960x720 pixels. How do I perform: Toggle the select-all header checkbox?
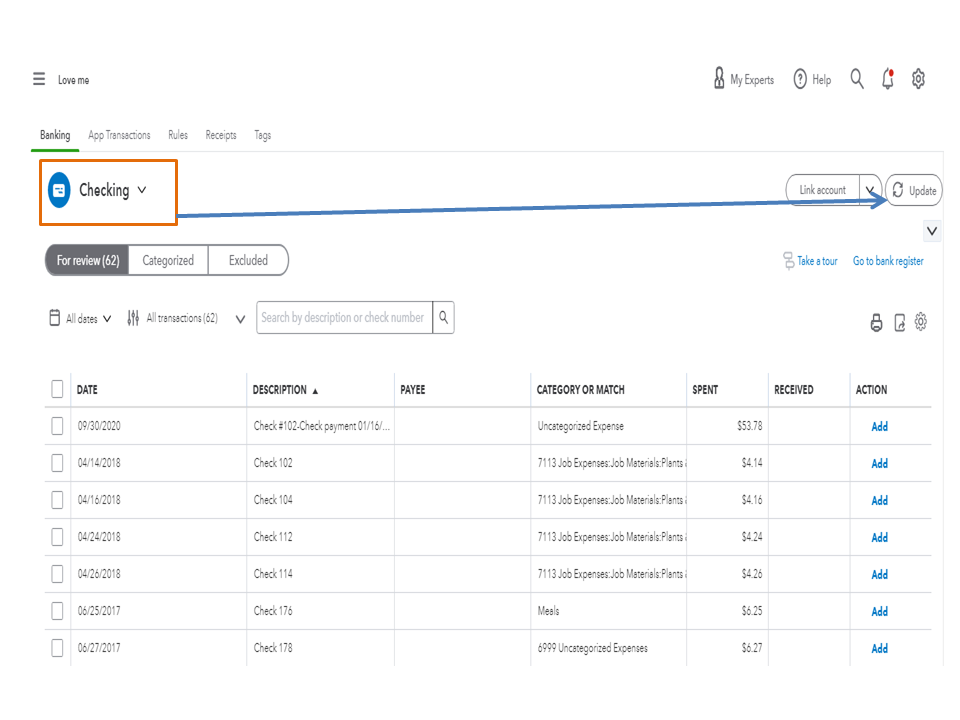pos(57,389)
